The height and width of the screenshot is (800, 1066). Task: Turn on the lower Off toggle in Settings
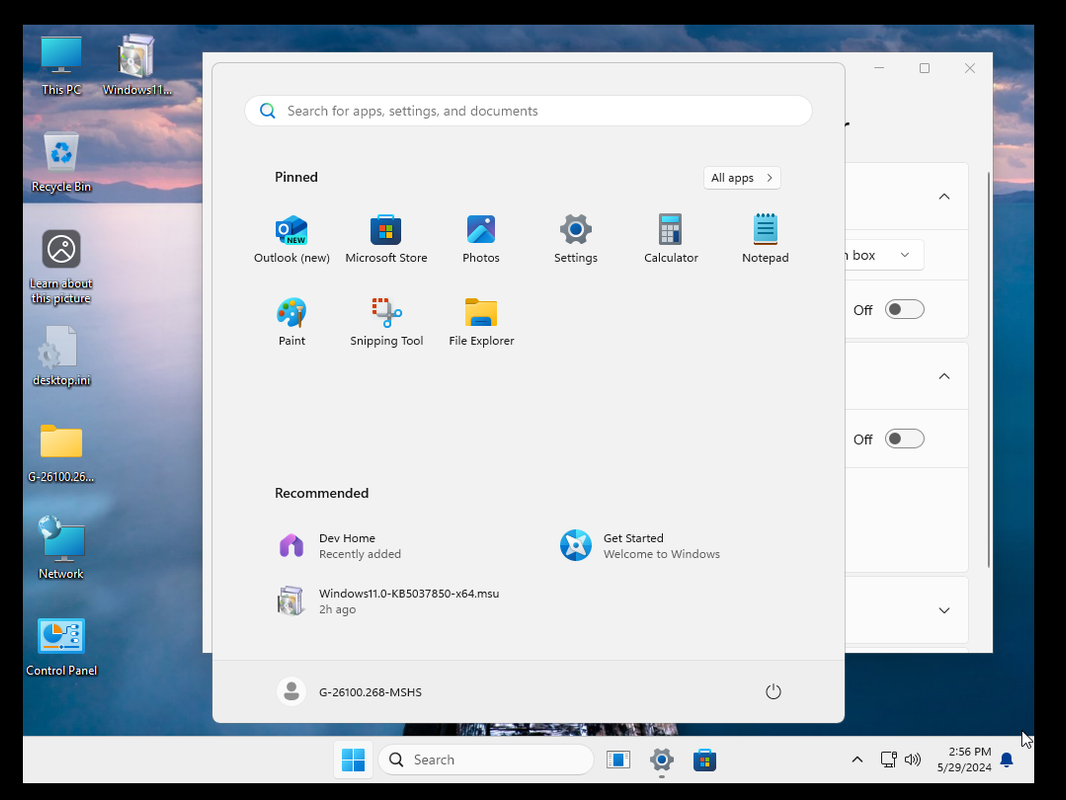pos(904,439)
